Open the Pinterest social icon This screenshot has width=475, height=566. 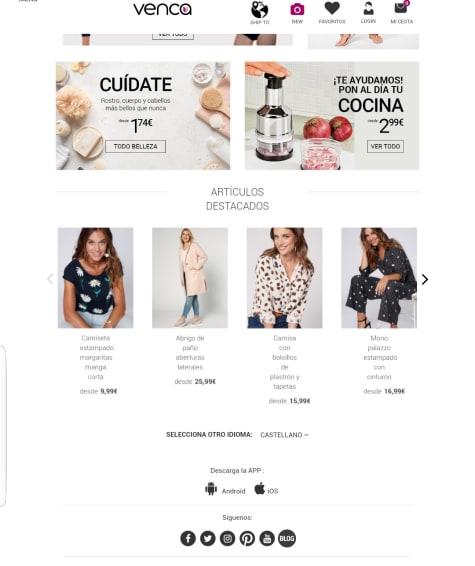tap(247, 538)
